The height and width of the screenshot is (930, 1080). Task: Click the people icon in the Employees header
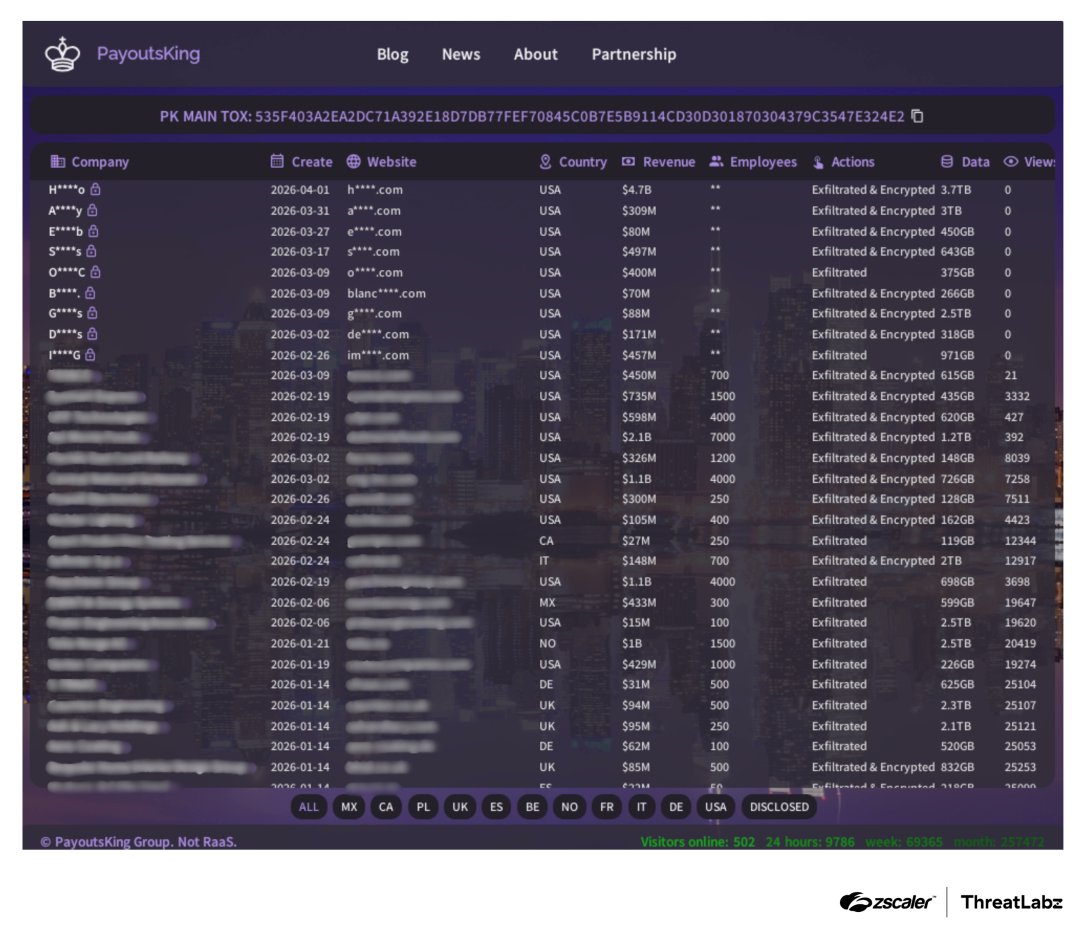point(715,161)
